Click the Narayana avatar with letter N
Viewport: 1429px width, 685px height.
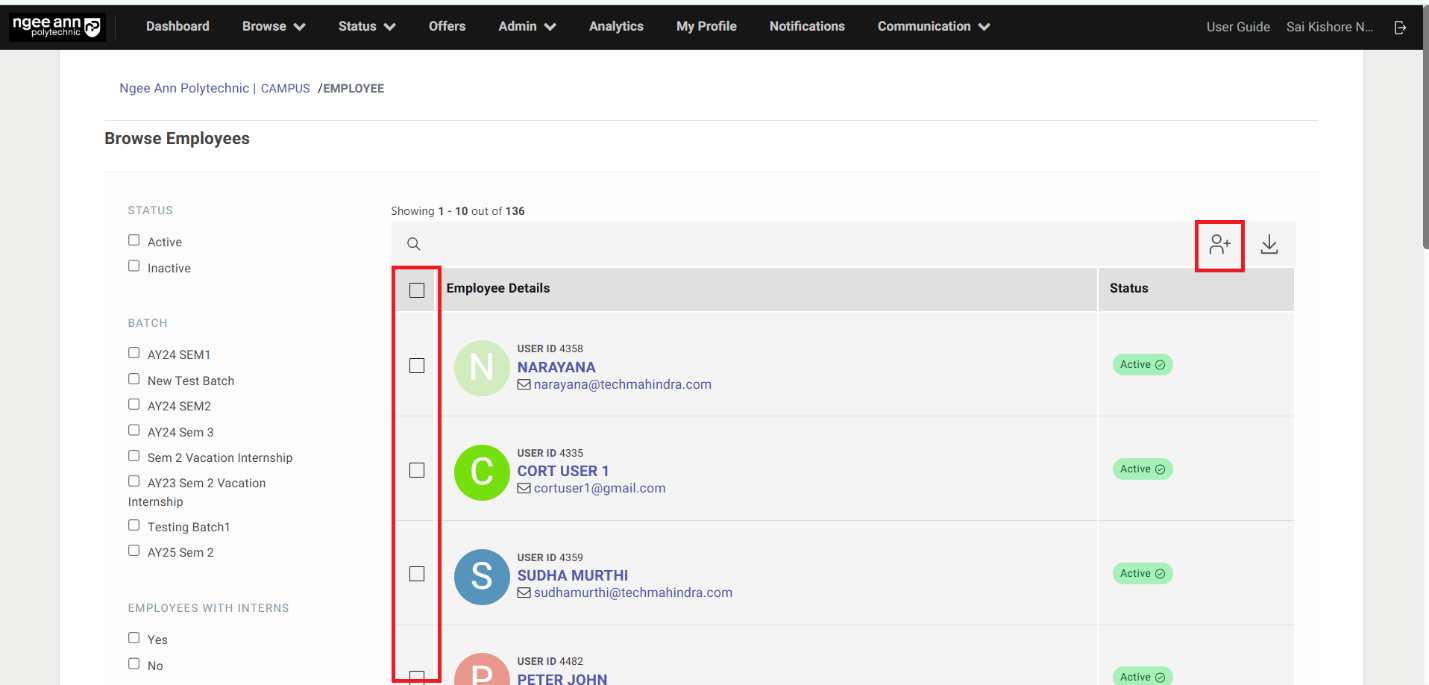tap(481, 367)
